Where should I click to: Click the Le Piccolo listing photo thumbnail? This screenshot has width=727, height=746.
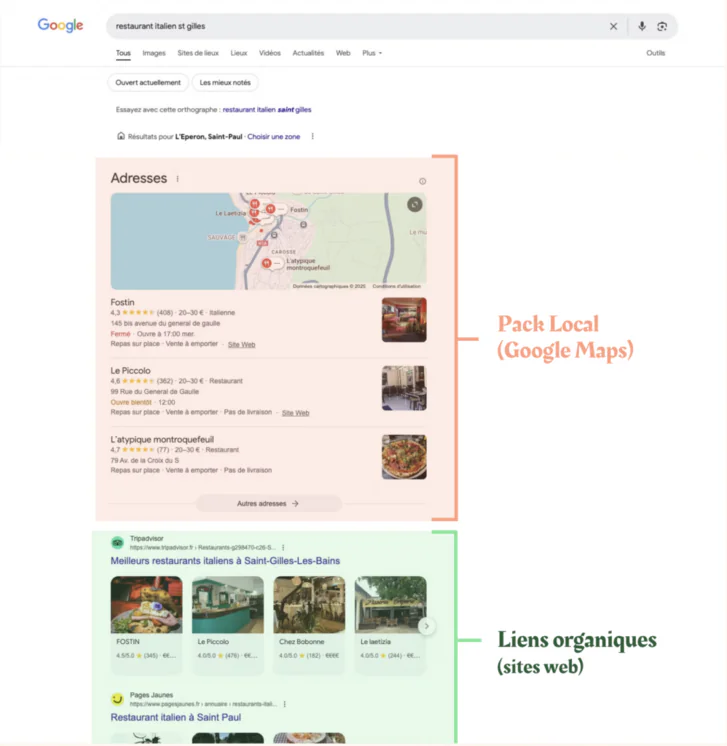pyautogui.click(x=404, y=388)
